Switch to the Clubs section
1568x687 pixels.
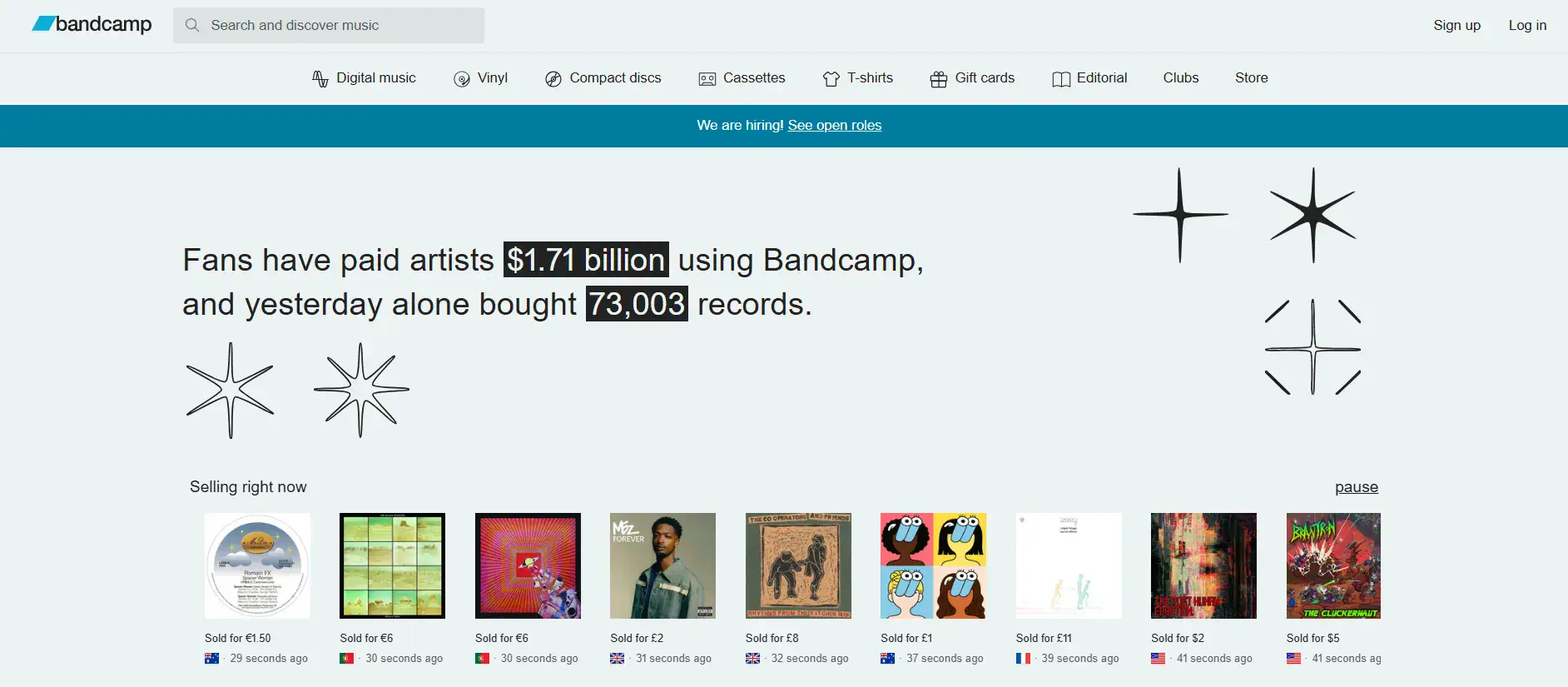[x=1180, y=78]
